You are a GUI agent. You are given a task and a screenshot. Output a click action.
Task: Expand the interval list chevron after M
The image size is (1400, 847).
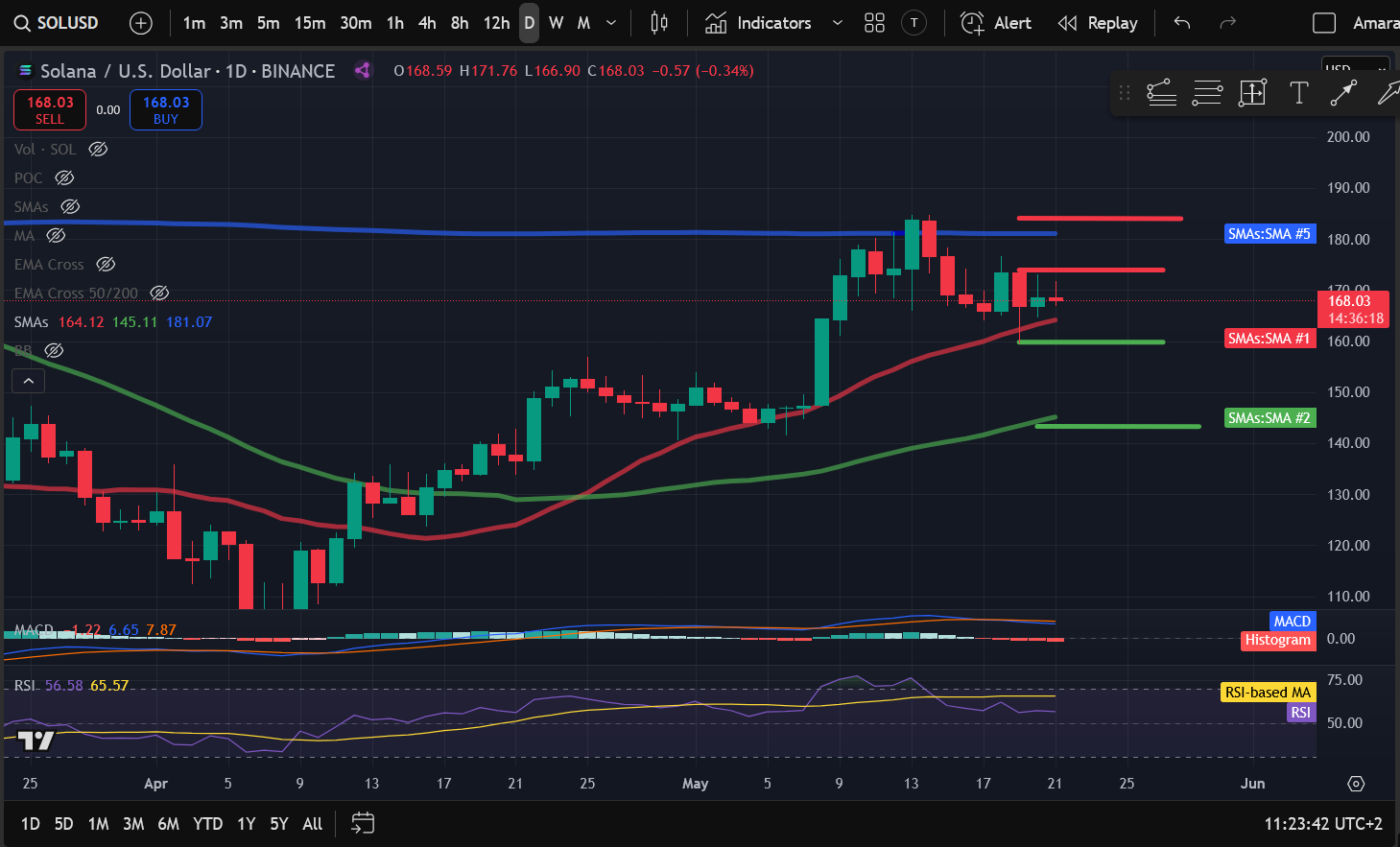[x=611, y=23]
